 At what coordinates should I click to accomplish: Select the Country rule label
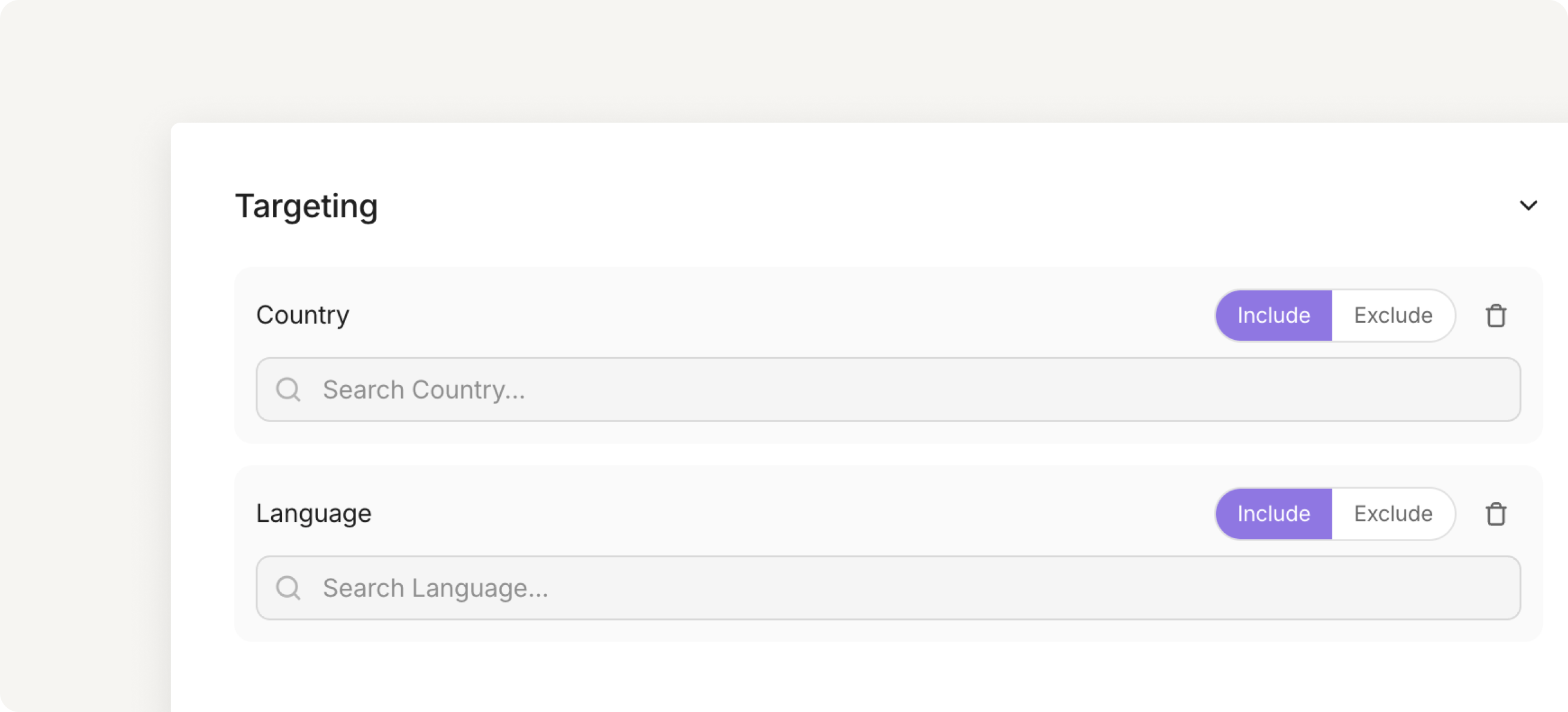click(302, 316)
